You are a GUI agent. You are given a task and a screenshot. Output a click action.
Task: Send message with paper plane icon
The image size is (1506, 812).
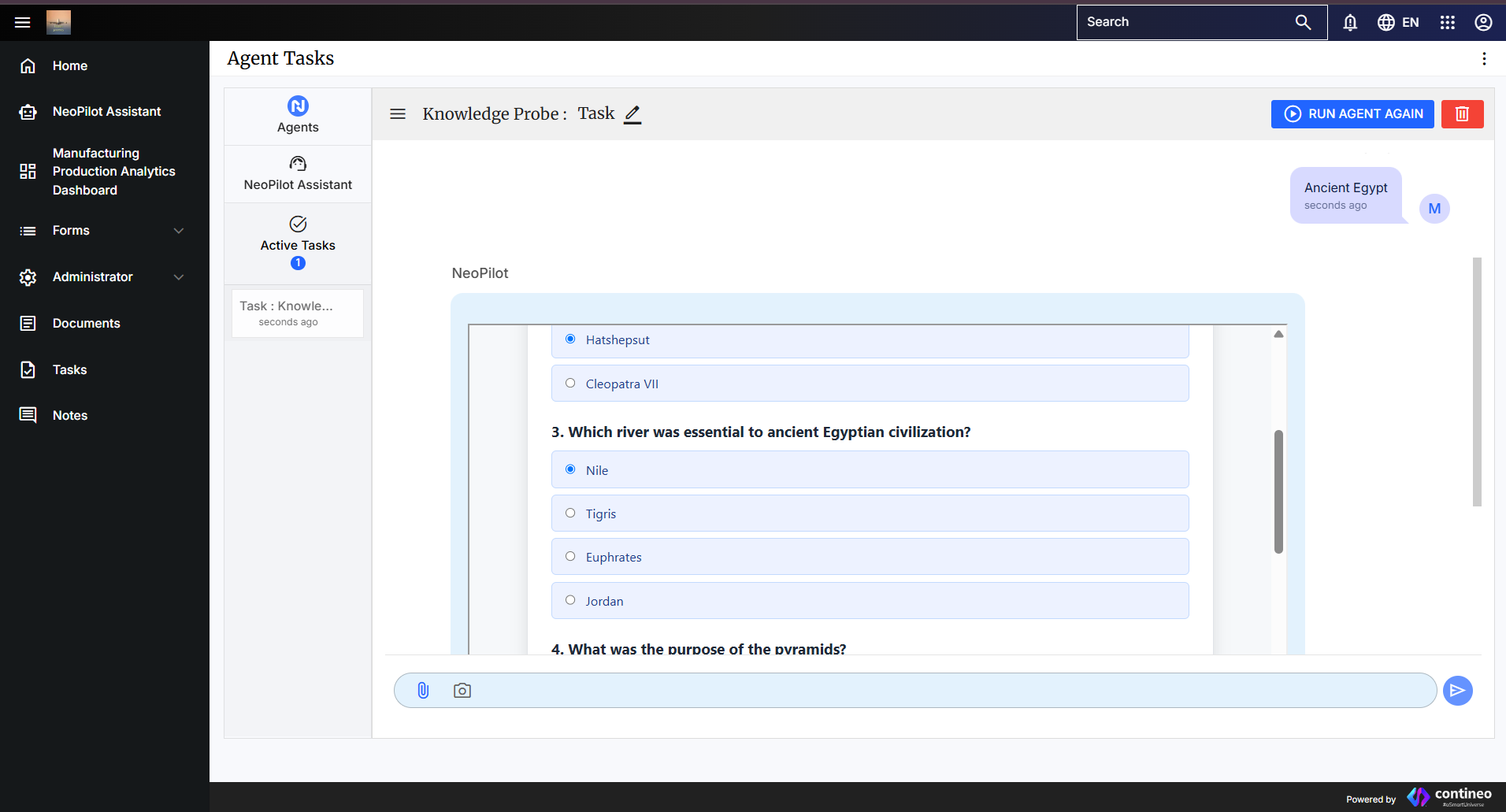pos(1457,691)
